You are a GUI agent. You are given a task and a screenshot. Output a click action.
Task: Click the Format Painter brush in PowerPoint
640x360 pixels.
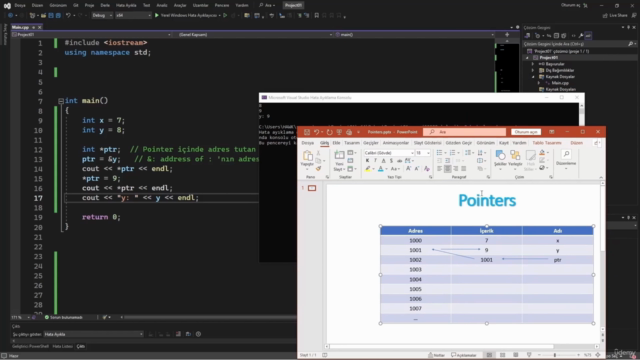(x=318, y=169)
